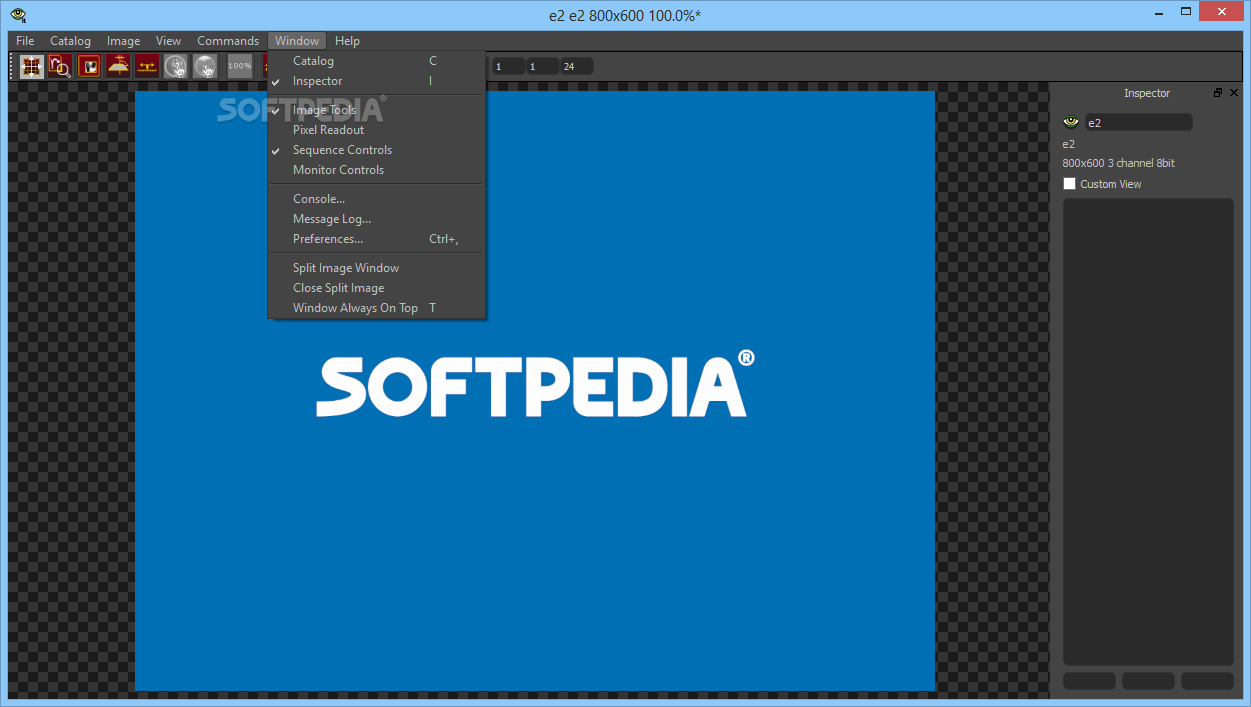
Task: Open the Catalog menu
Action: (x=71, y=41)
